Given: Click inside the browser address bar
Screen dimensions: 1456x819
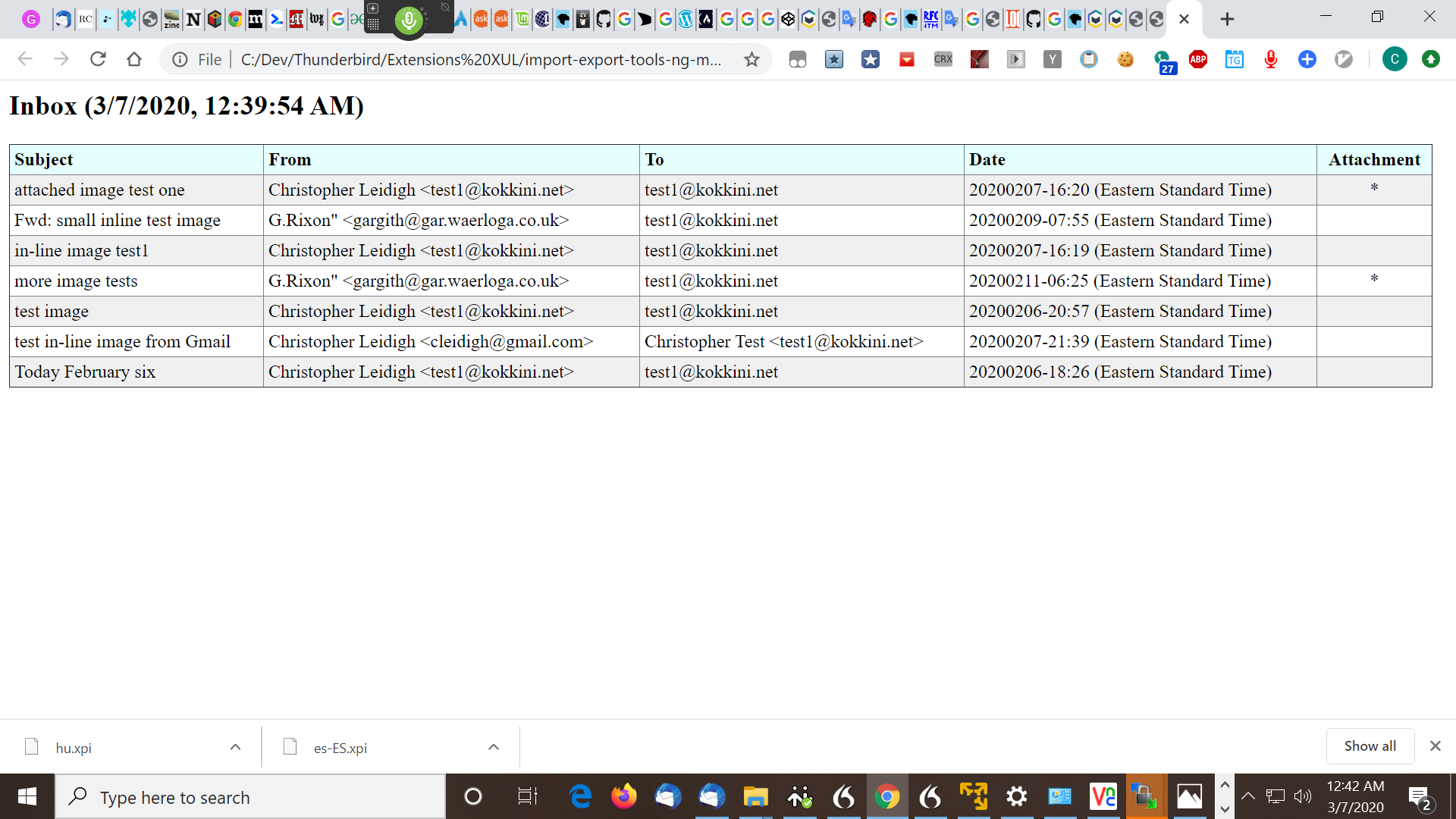Looking at the screenshot, I should click(x=455, y=59).
